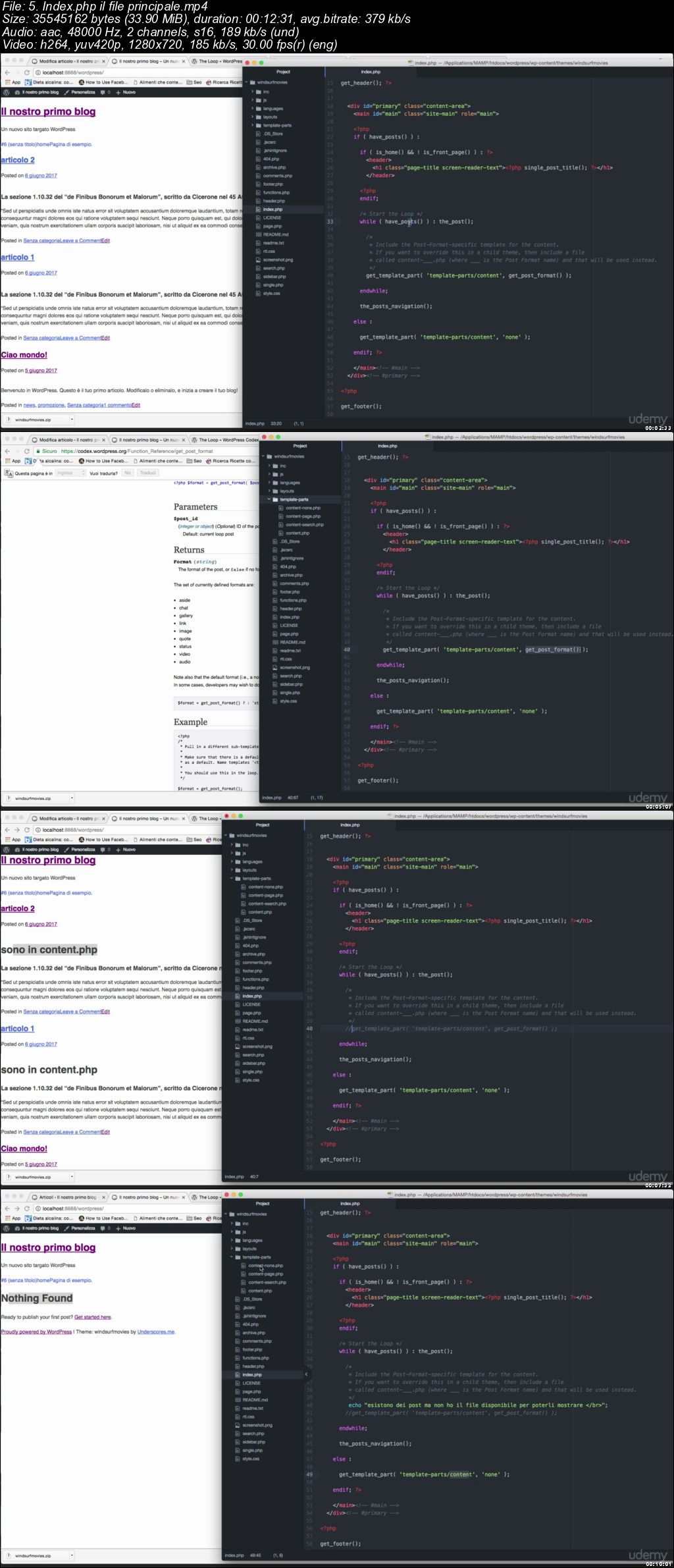Open header.php in fourth frame tree
This screenshot has width=674, height=1568.
pyautogui.click(x=249, y=1366)
